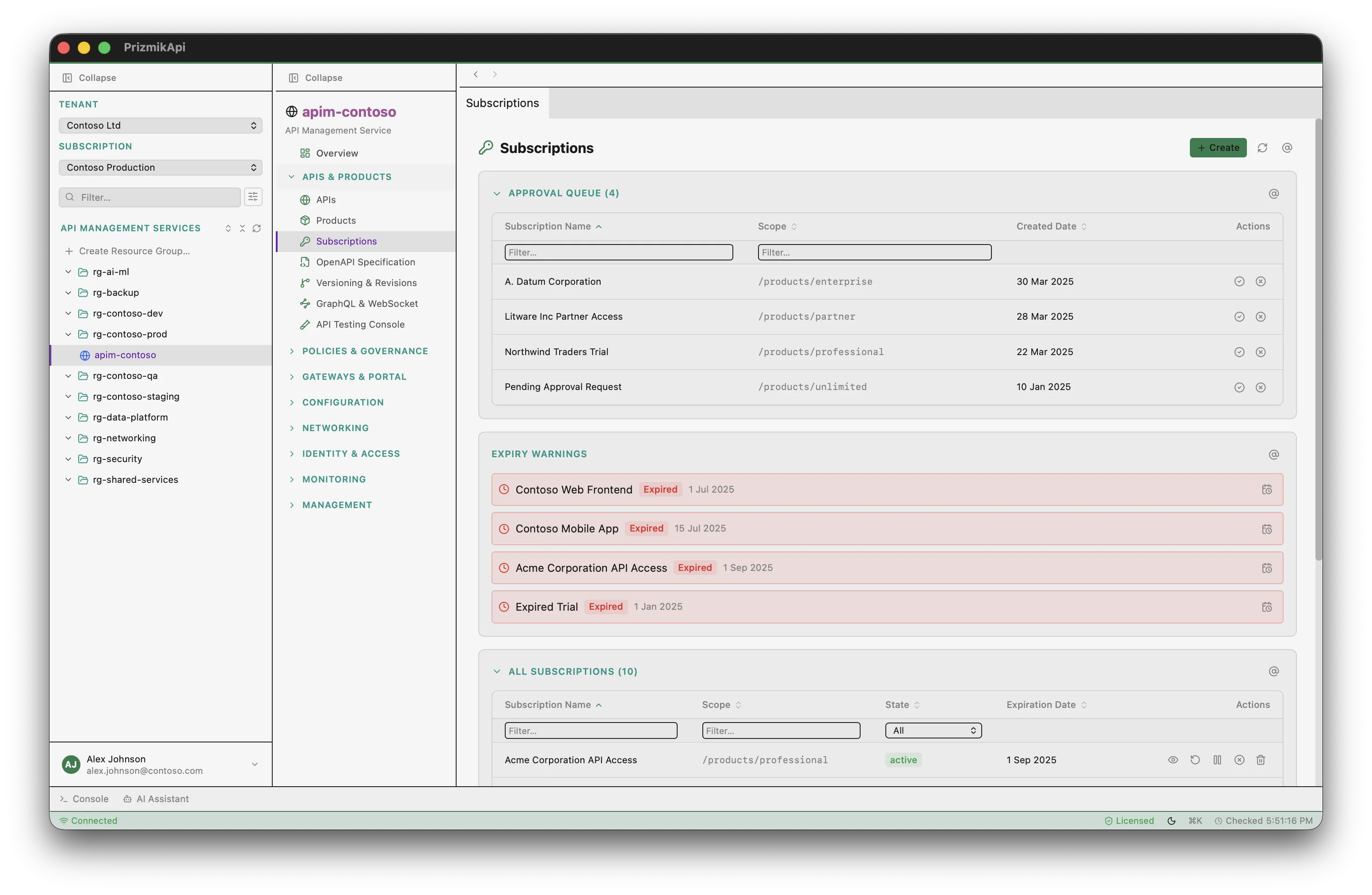Open the State filter dropdown set to All
This screenshot has height=895, width=1372.
(x=932, y=730)
